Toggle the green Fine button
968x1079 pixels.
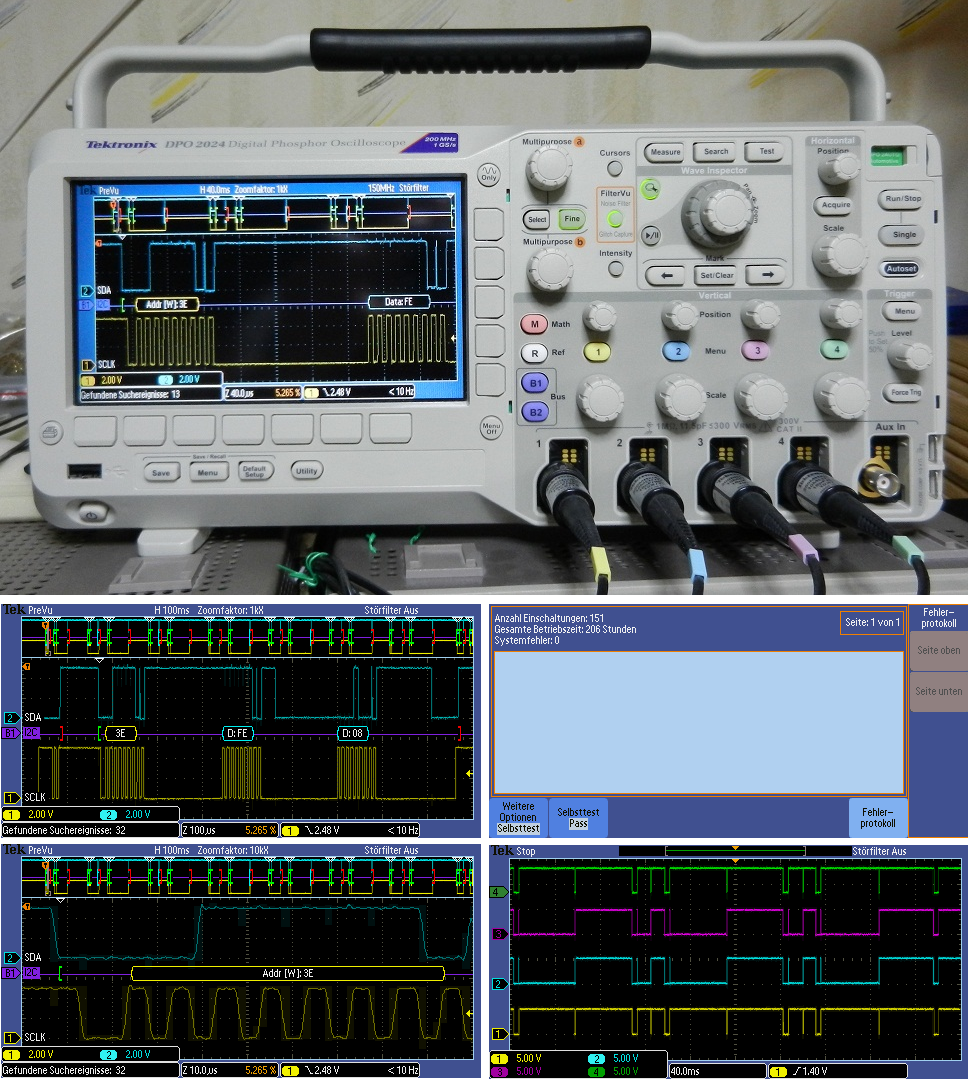coord(572,219)
